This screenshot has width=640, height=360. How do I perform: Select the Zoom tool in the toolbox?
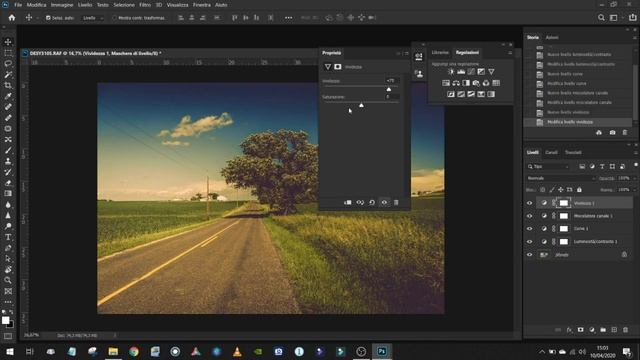coord(8,280)
